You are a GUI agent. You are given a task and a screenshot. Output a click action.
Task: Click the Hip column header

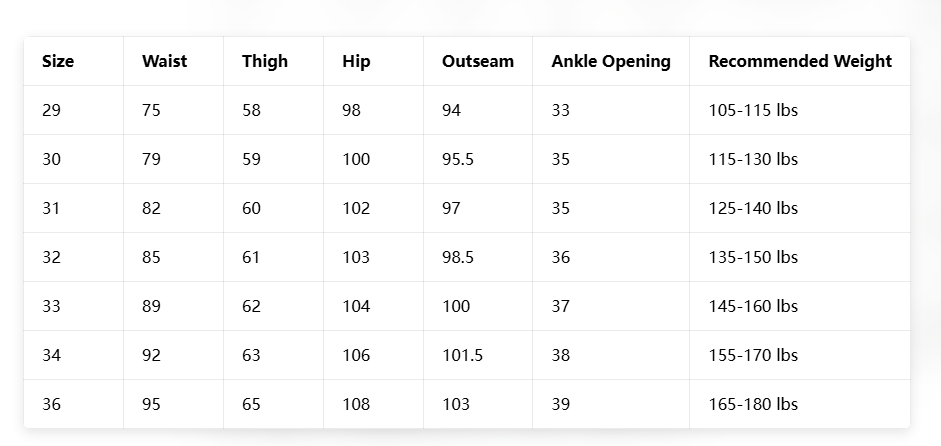tap(356, 61)
